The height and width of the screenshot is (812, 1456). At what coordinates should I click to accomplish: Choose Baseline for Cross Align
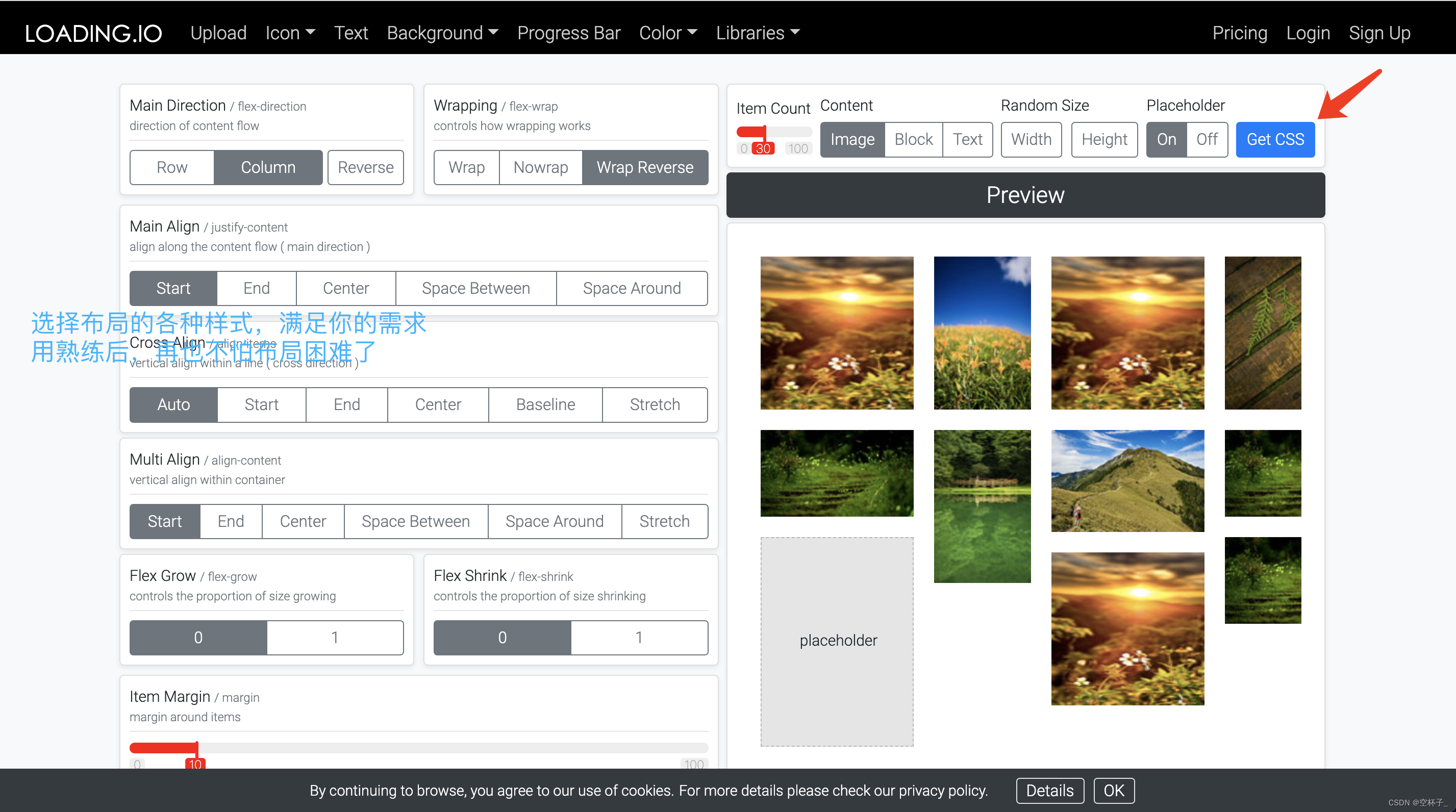[545, 404]
